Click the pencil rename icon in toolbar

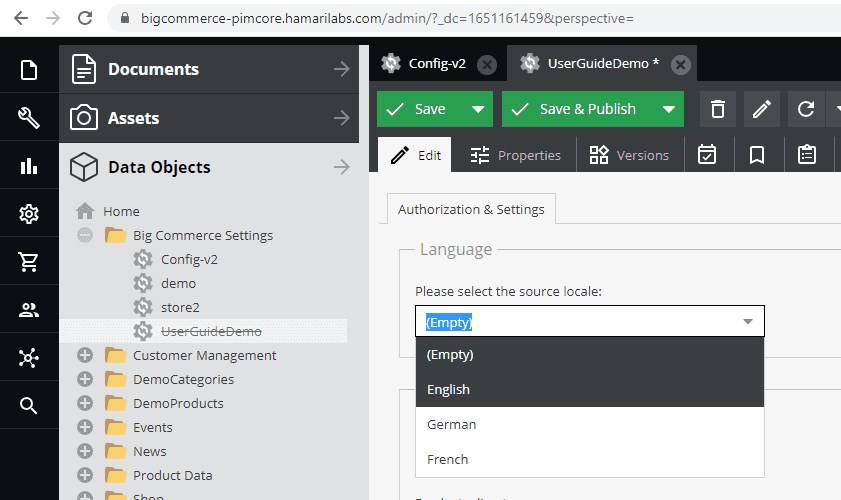coord(762,109)
